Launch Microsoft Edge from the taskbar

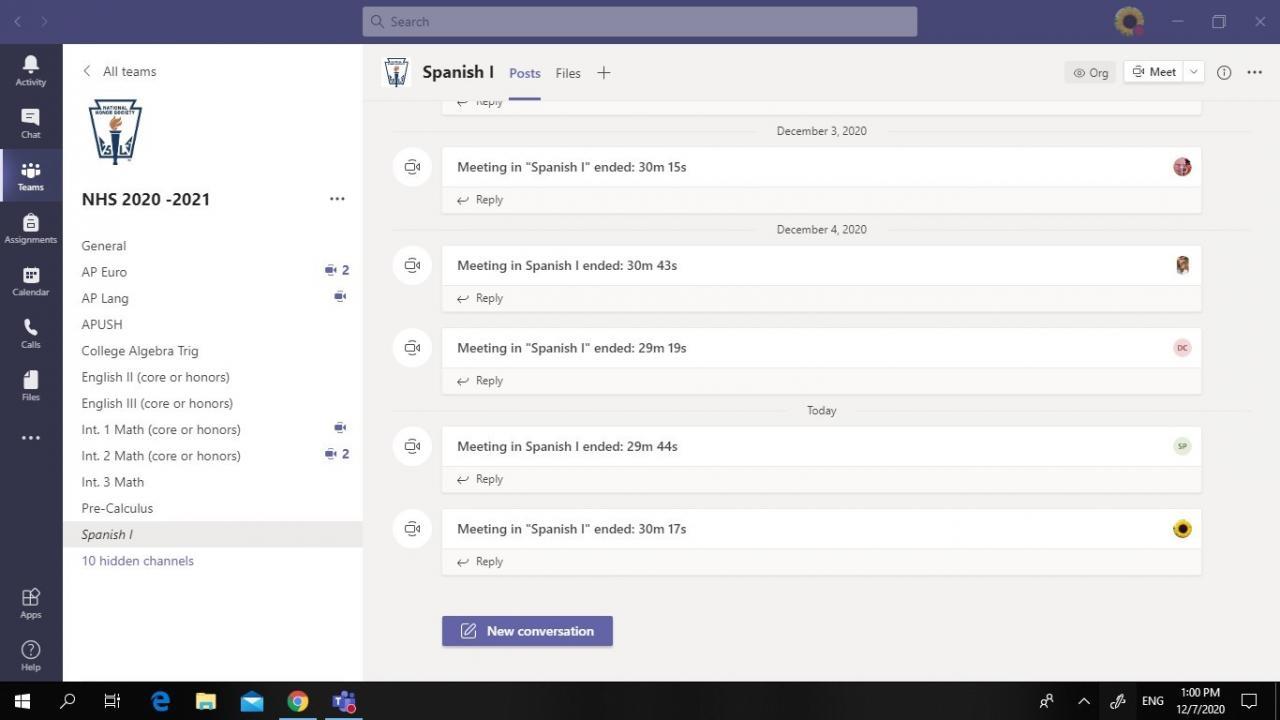160,701
